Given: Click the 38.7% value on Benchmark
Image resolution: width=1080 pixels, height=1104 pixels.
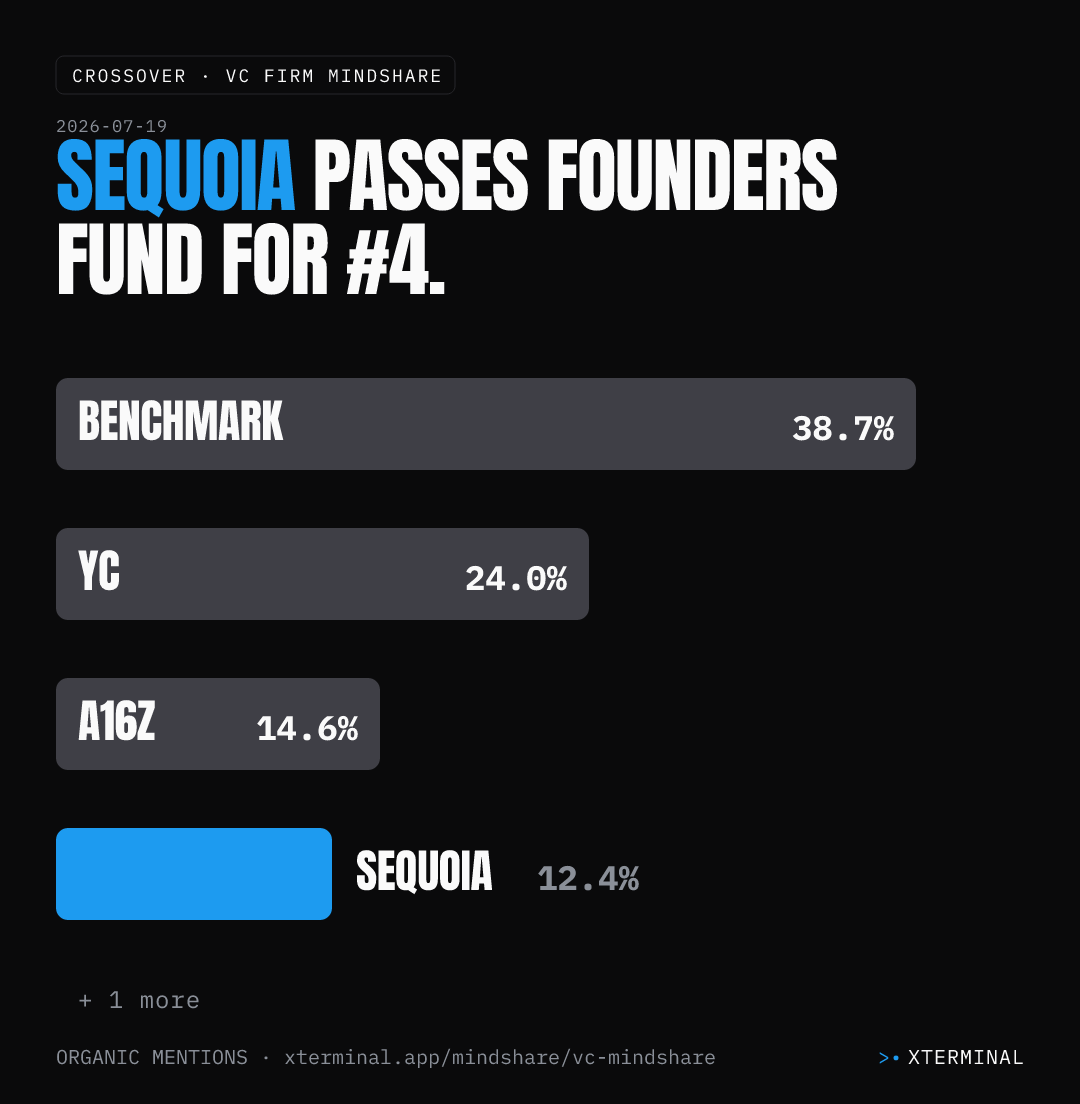Looking at the screenshot, I should 843,428.
